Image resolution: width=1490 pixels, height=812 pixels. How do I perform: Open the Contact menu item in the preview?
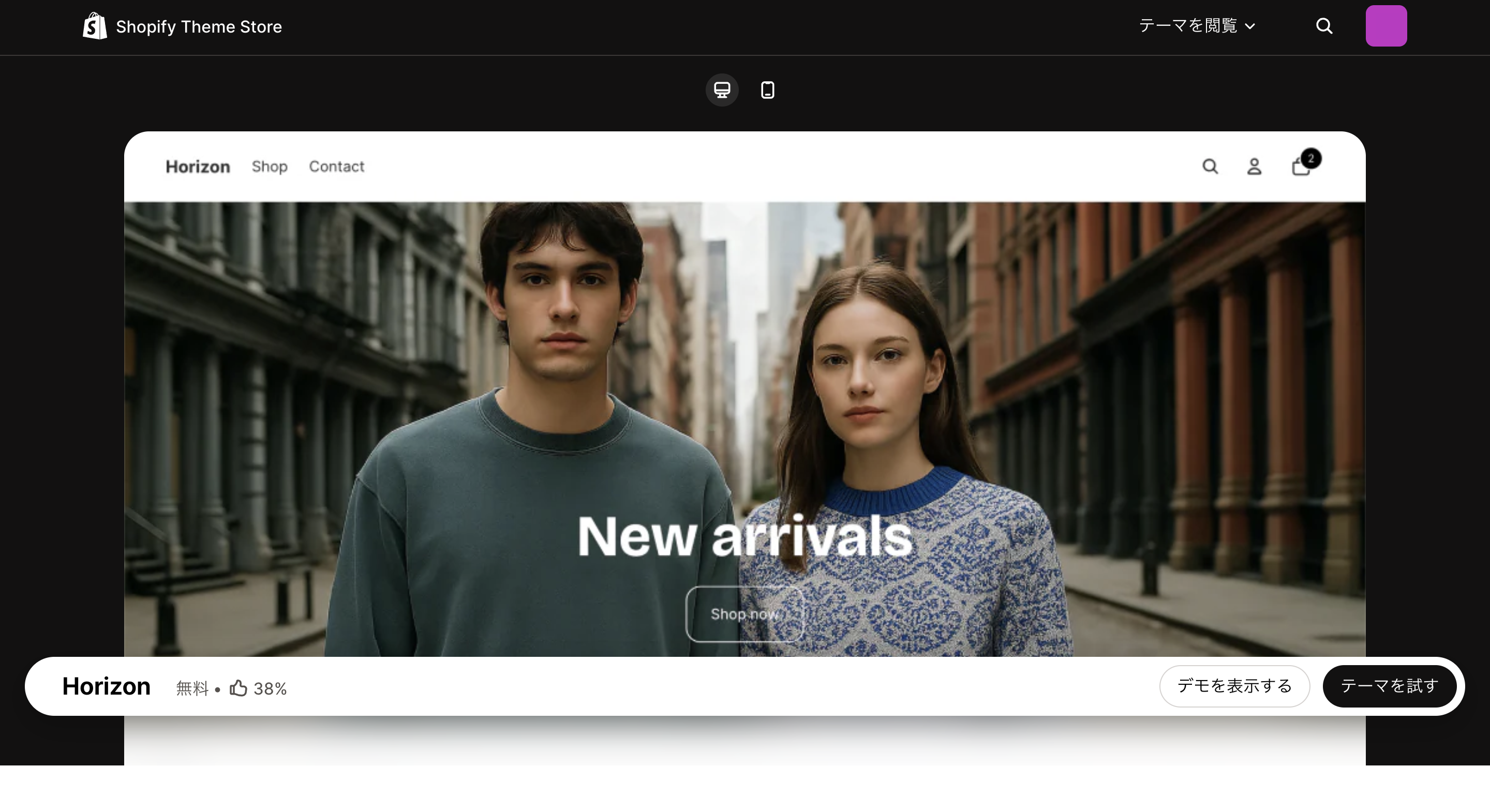coord(337,167)
